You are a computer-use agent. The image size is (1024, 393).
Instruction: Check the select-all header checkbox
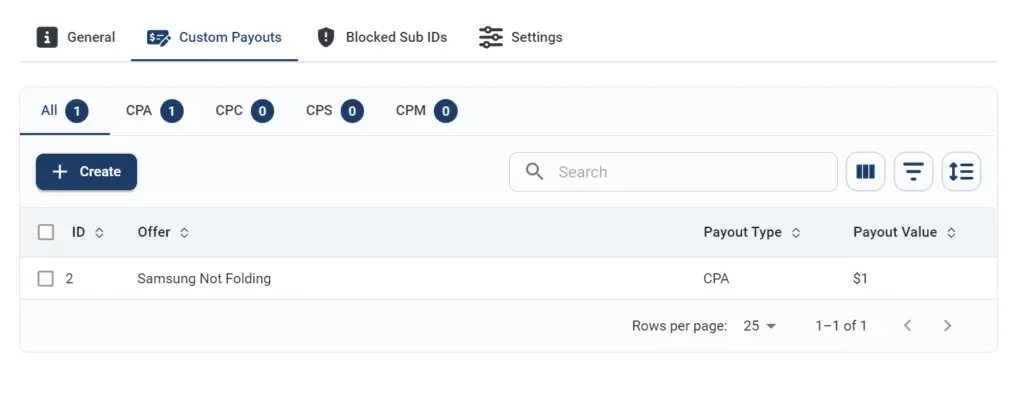point(46,232)
